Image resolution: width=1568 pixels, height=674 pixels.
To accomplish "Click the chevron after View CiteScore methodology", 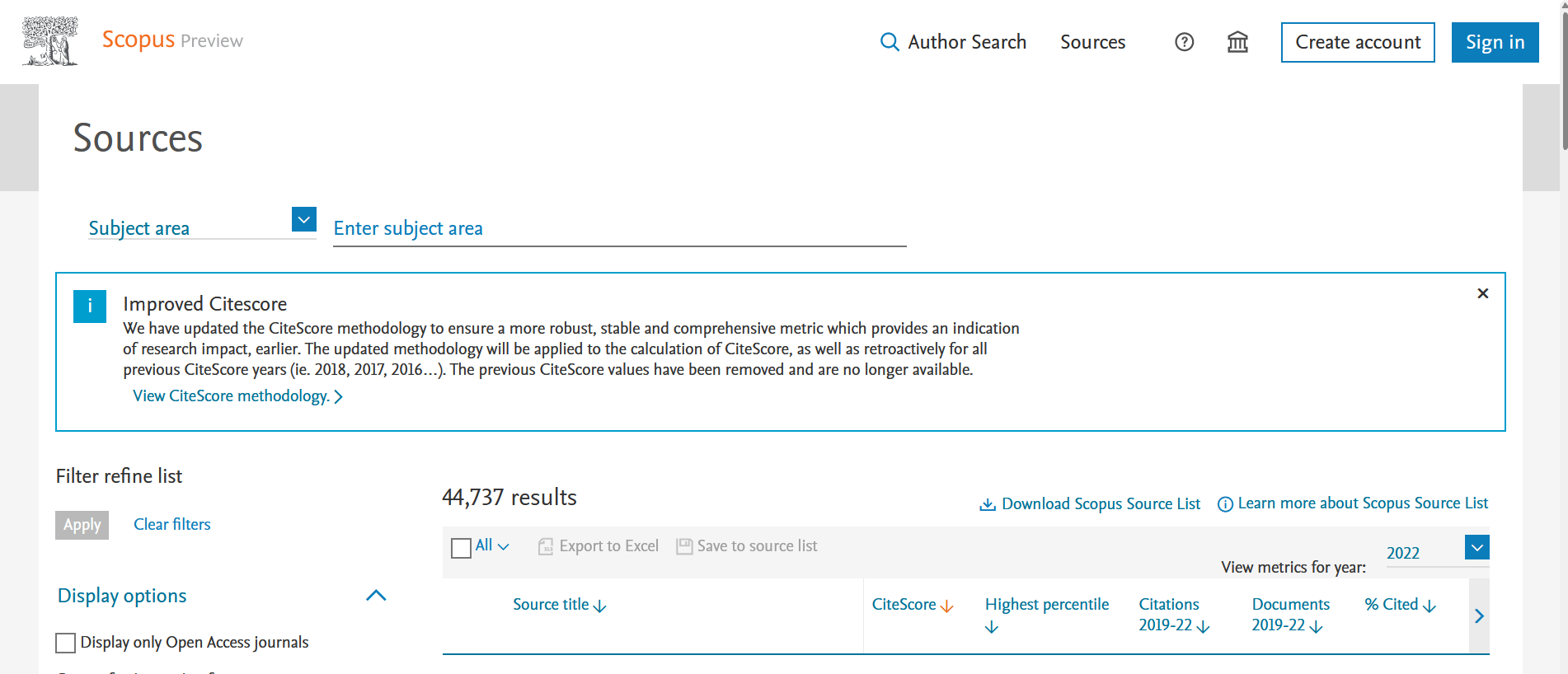I will (338, 397).
